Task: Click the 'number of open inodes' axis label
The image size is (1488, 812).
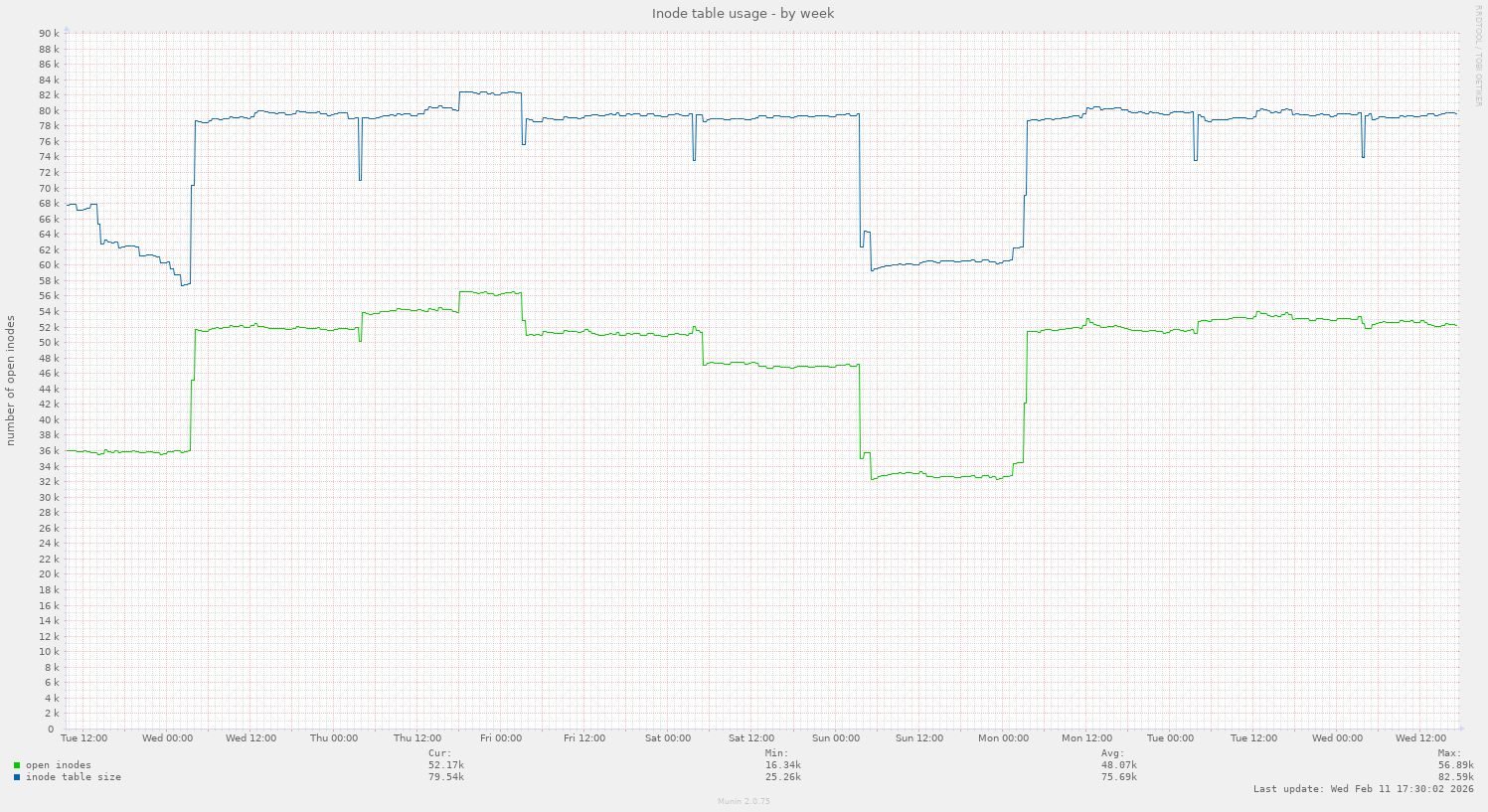Action: tap(11, 381)
